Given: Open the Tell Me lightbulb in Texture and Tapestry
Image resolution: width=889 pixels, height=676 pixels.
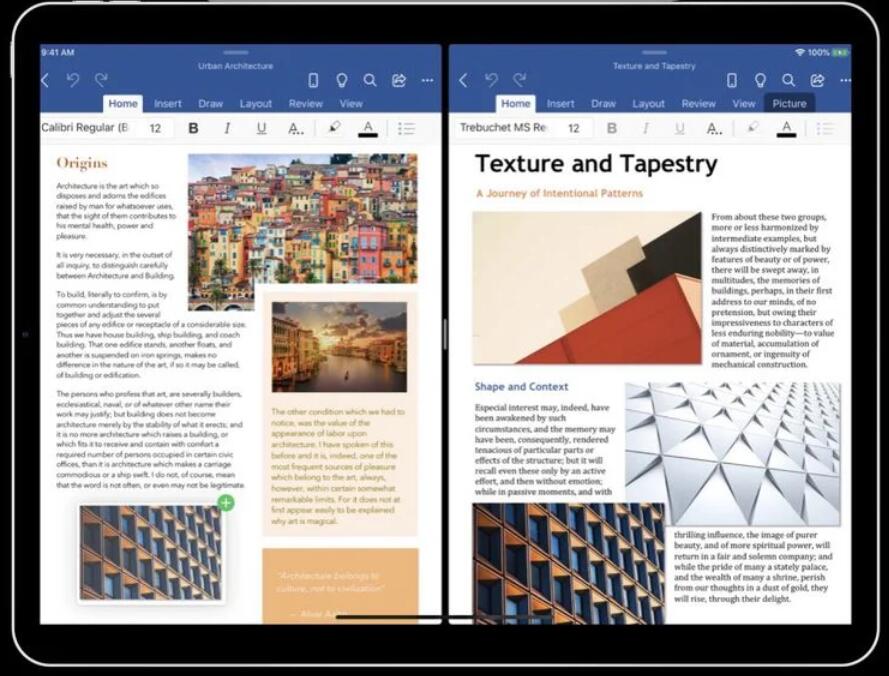Looking at the screenshot, I should (760, 80).
